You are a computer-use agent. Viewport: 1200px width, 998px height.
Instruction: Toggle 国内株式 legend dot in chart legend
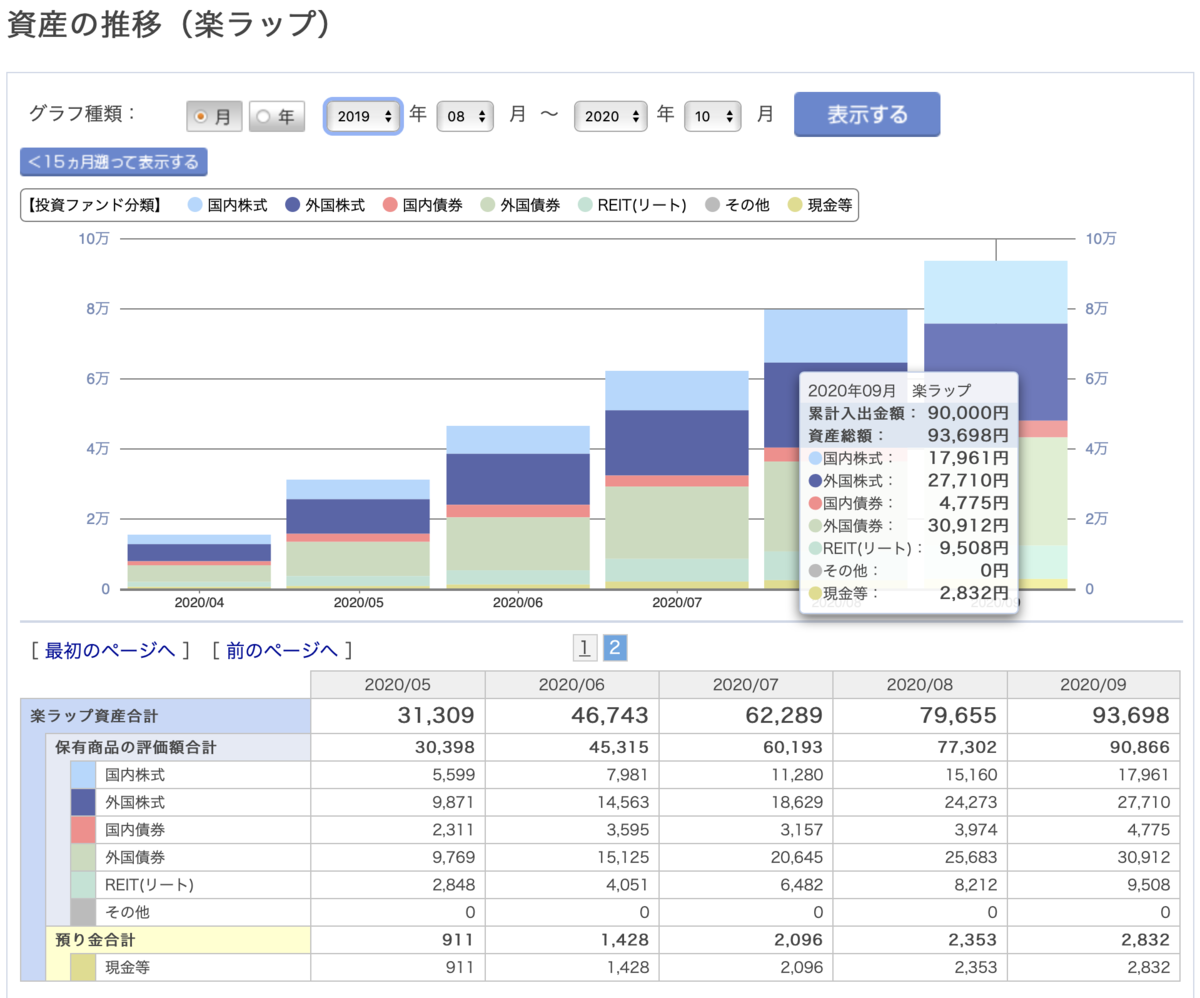coord(196,206)
